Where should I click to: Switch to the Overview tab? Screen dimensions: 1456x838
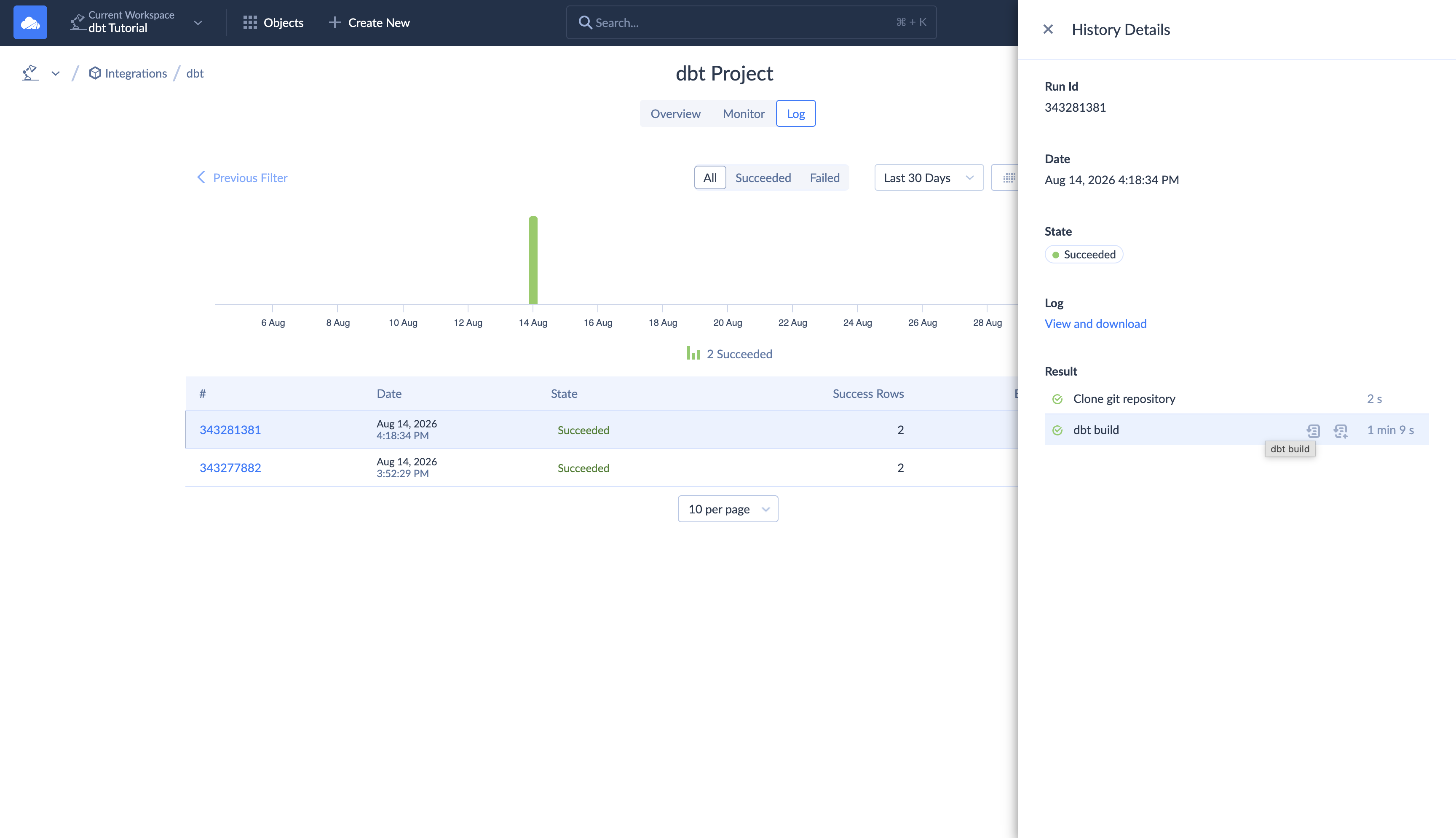[675, 113]
